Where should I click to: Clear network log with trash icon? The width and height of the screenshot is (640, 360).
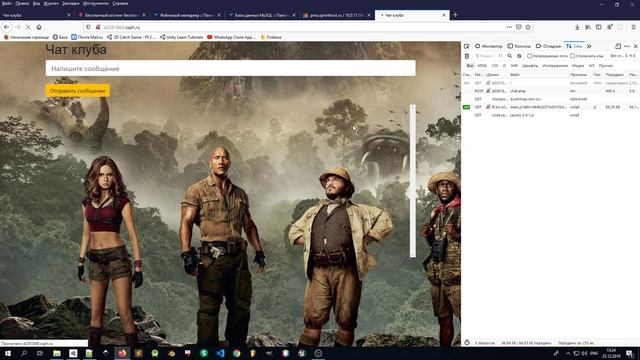[467, 56]
